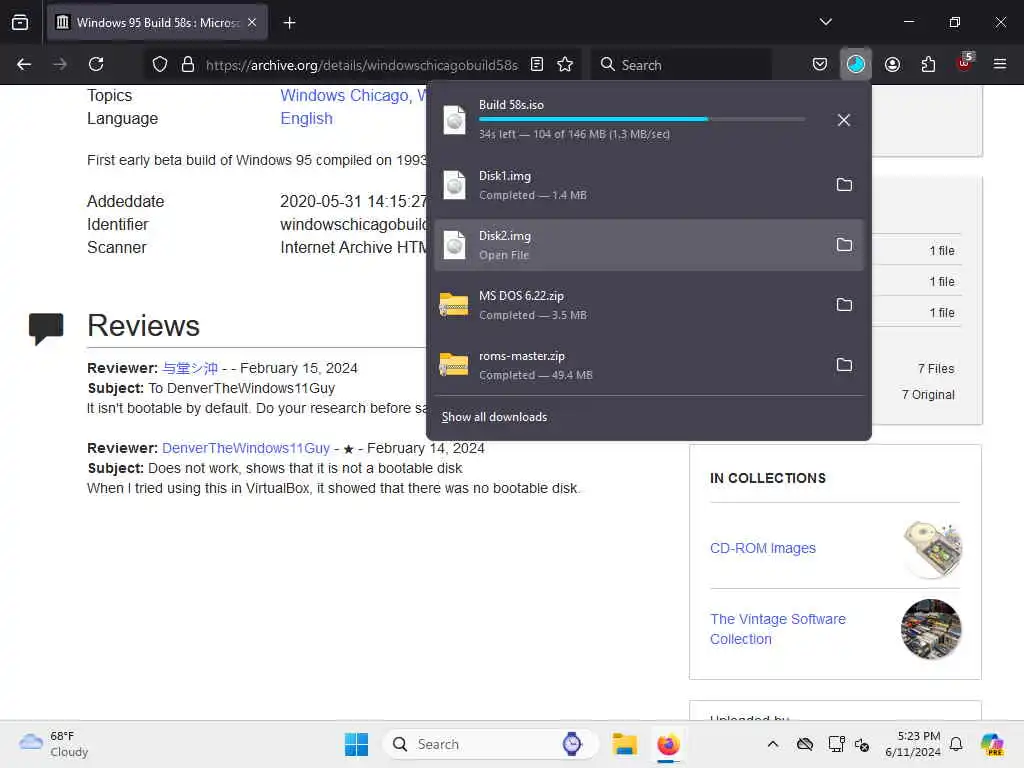Click the site security padlock icon
The width and height of the screenshot is (1024, 768).
pyautogui.click(x=187, y=64)
